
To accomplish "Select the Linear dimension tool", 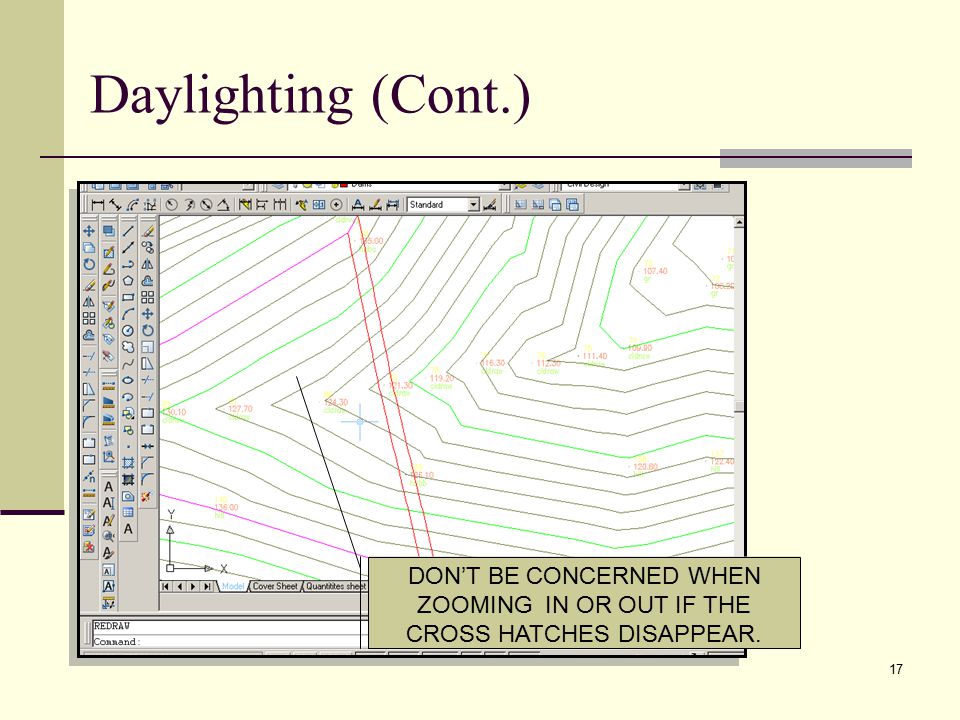I will tap(97, 204).
